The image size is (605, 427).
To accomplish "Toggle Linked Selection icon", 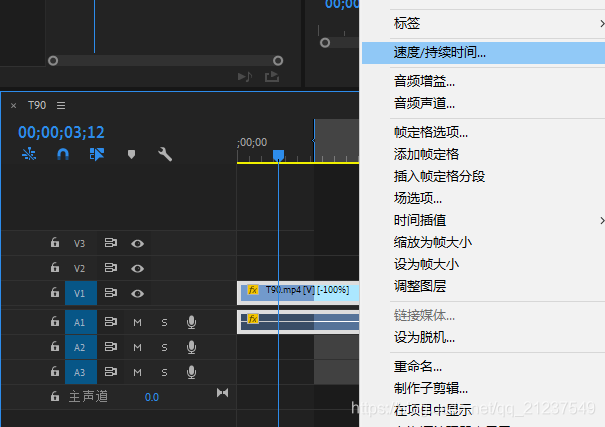I will pyautogui.click(x=97, y=154).
